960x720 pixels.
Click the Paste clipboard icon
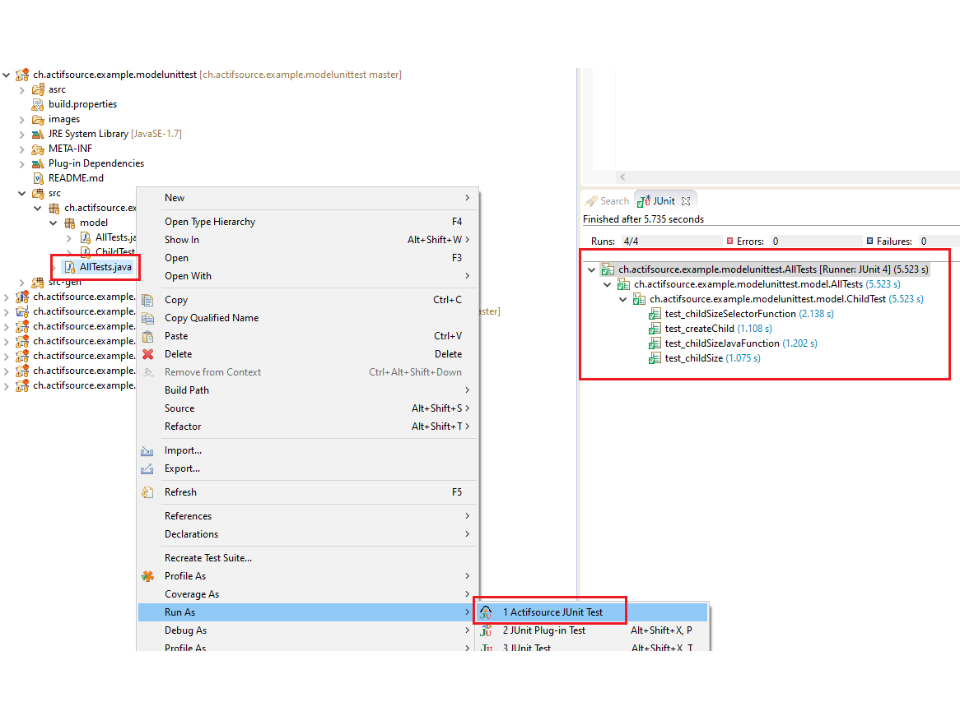(147, 336)
